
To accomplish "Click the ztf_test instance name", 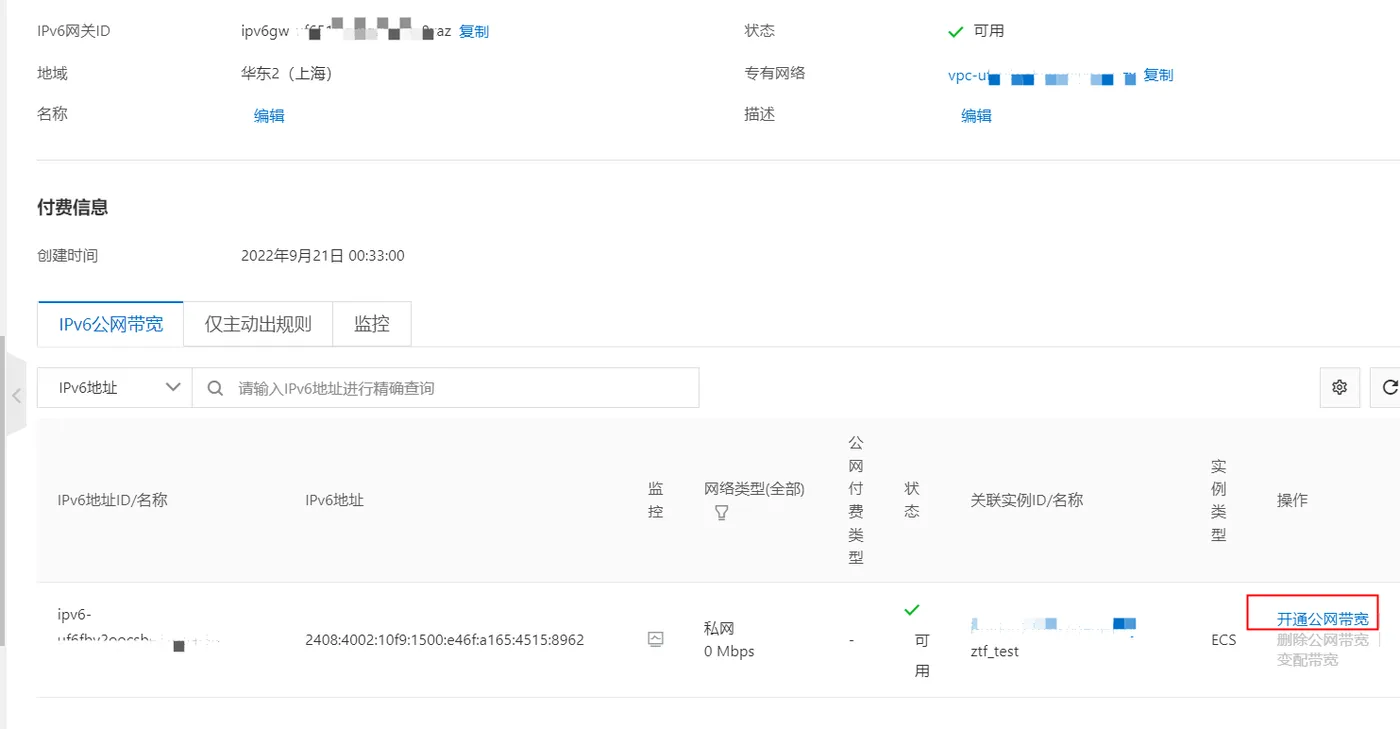I will 995,651.
